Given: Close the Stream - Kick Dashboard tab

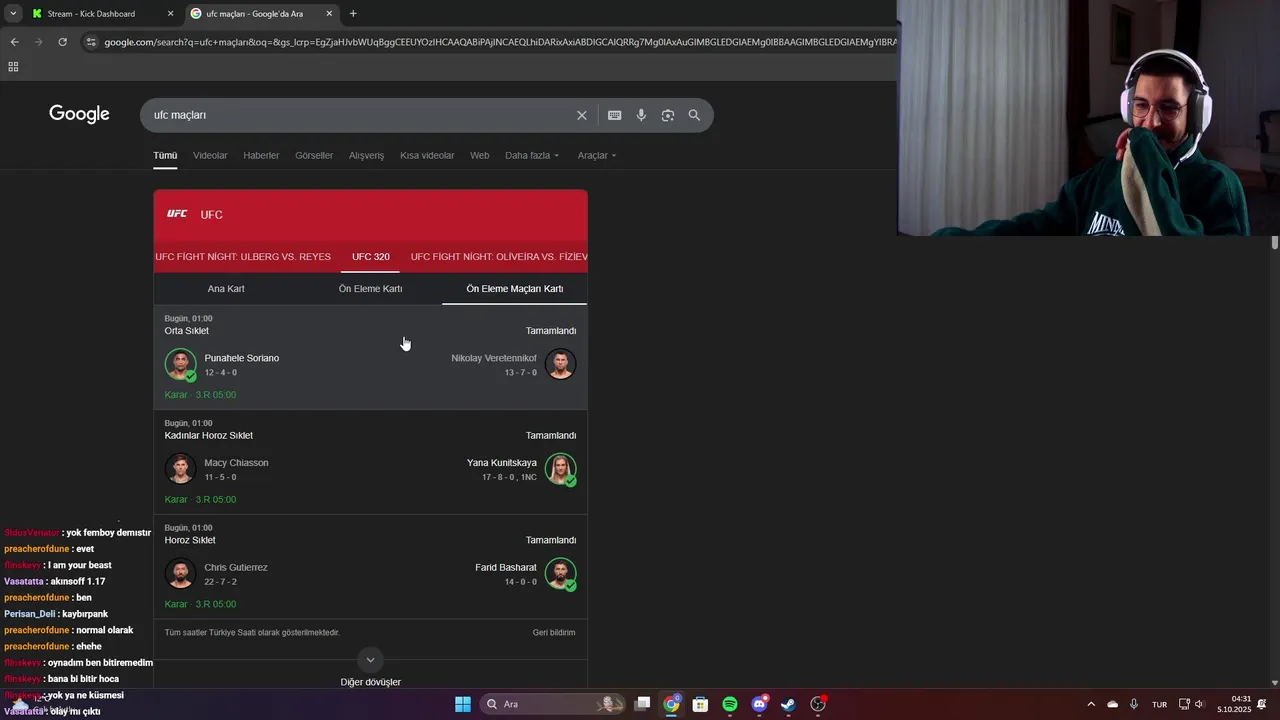Looking at the screenshot, I should (x=170, y=14).
